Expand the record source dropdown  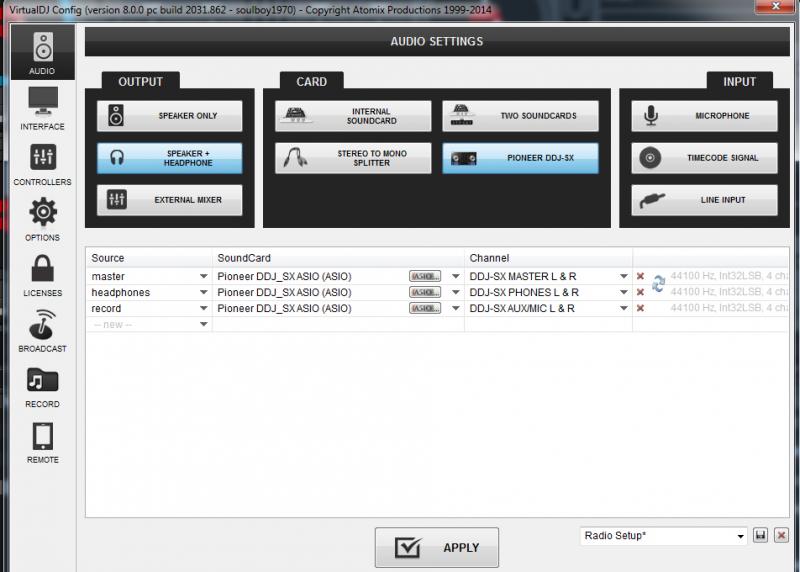[x=204, y=308]
